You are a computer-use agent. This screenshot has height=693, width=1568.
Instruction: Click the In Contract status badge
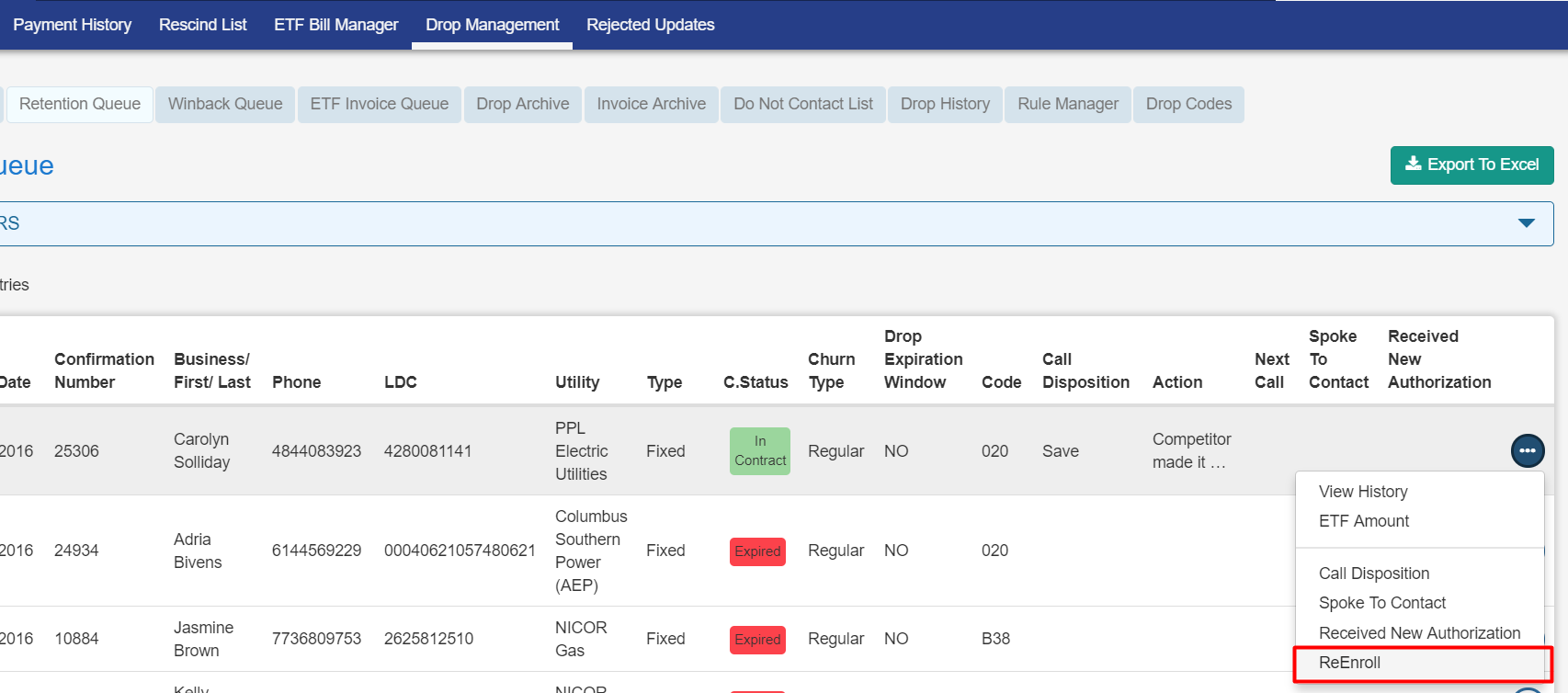pos(760,451)
